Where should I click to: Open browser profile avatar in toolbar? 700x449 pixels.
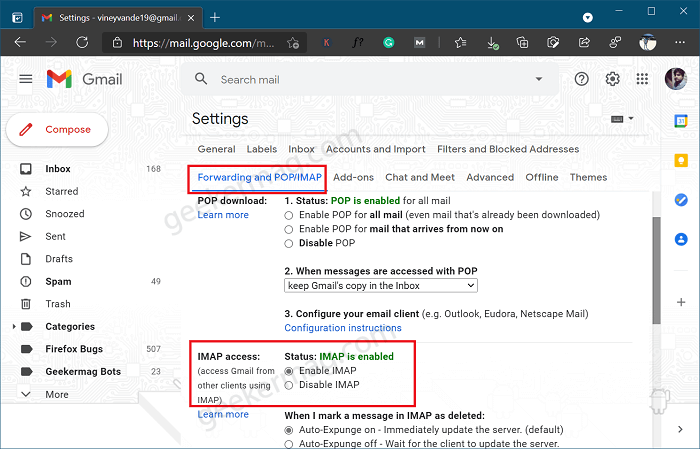[647, 42]
